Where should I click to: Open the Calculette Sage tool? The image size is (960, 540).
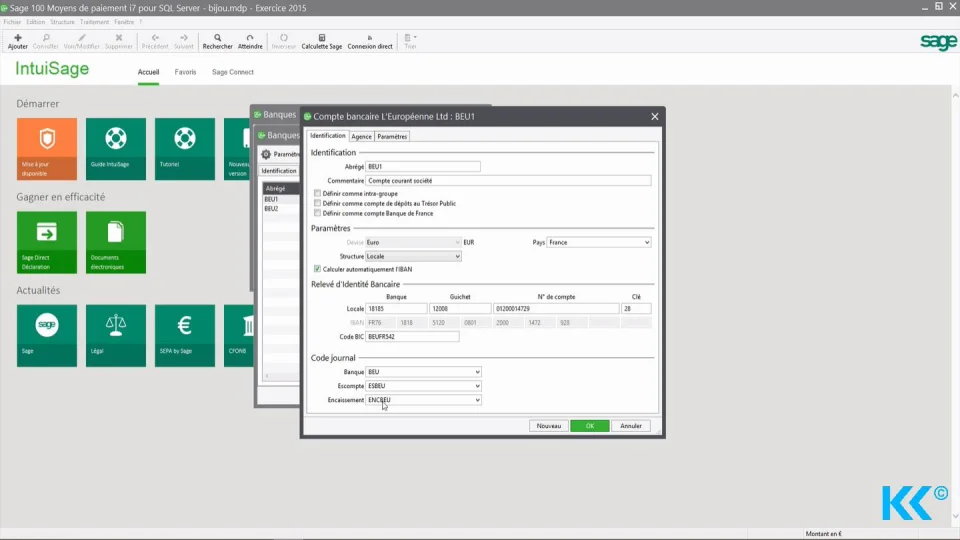321,41
